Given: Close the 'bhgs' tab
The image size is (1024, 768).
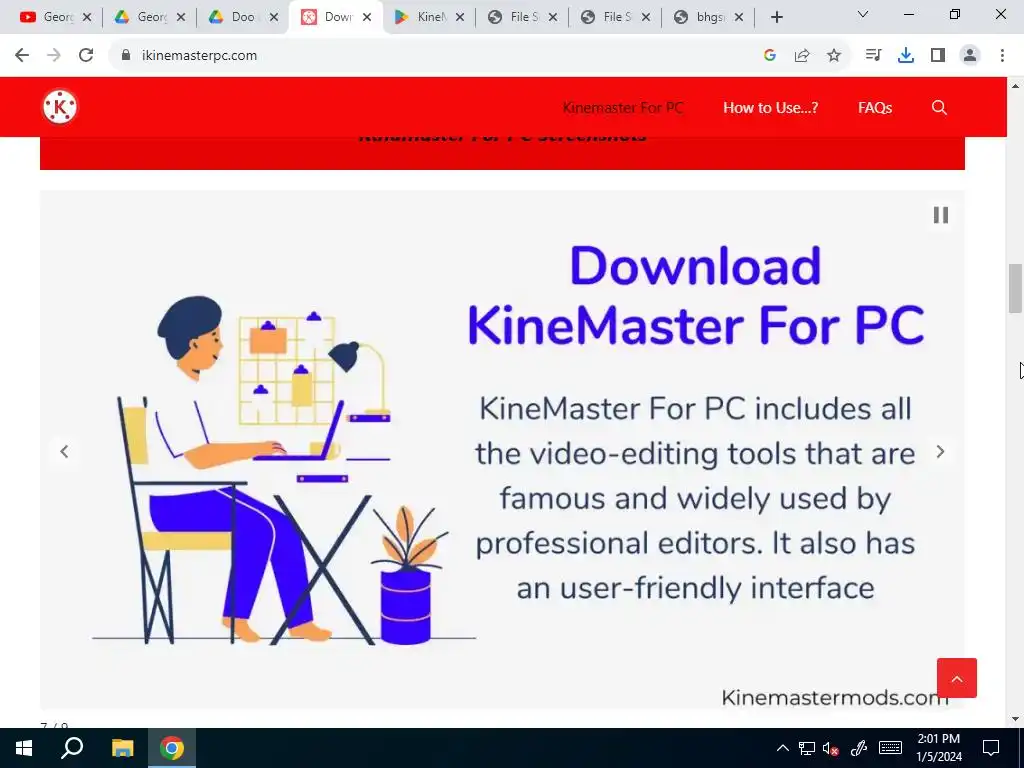Looking at the screenshot, I should (739, 17).
